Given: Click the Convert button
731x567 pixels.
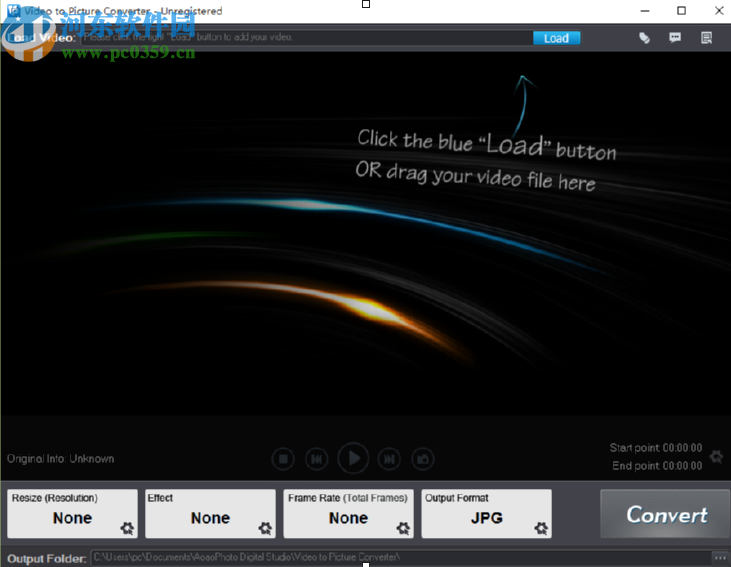Looking at the screenshot, I should (x=665, y=514).
